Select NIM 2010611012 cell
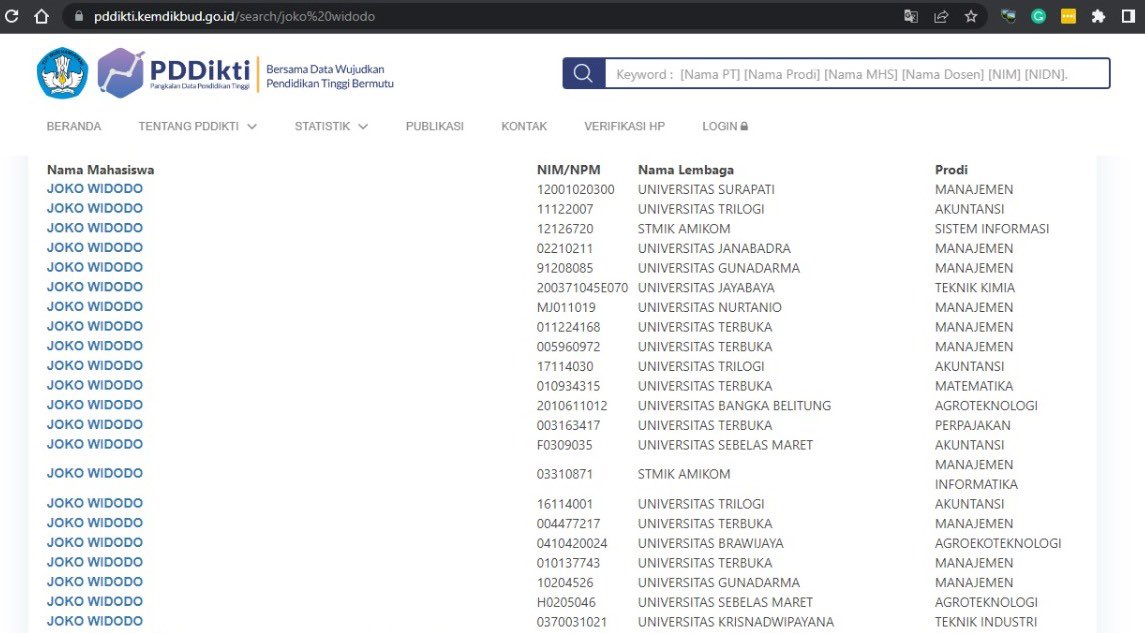This screenshot has height=633, width=1145. click(x=572, y=406)
